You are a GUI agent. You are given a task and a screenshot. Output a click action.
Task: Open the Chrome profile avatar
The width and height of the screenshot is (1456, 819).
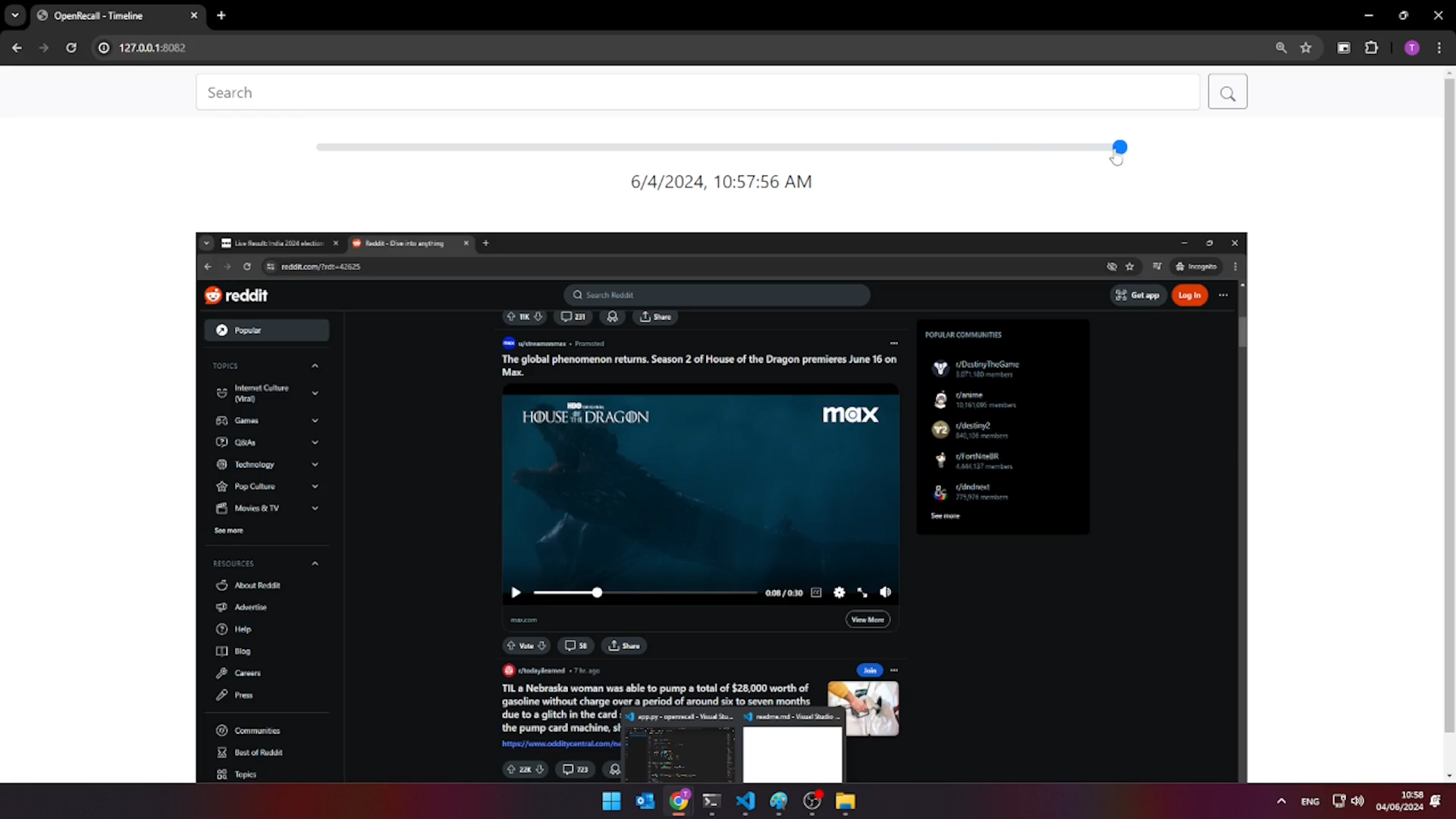[x=1411, y=48]
